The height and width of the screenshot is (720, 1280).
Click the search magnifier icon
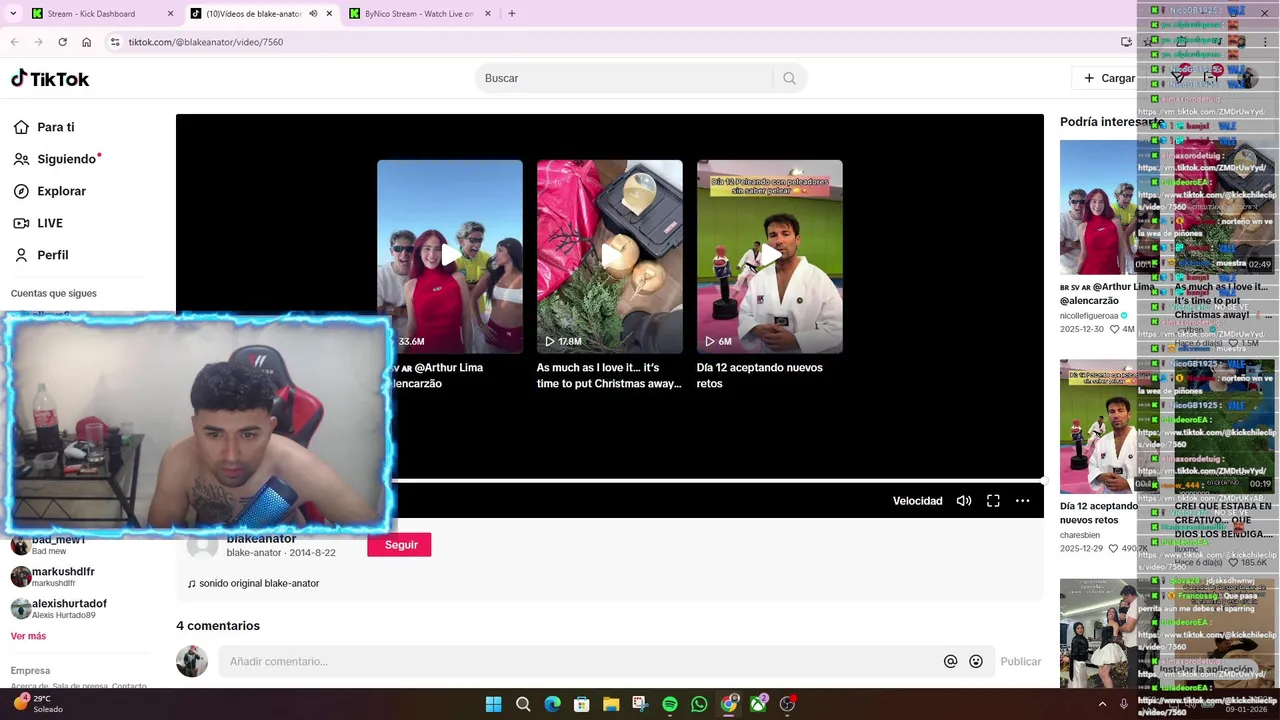pos(789,78)
